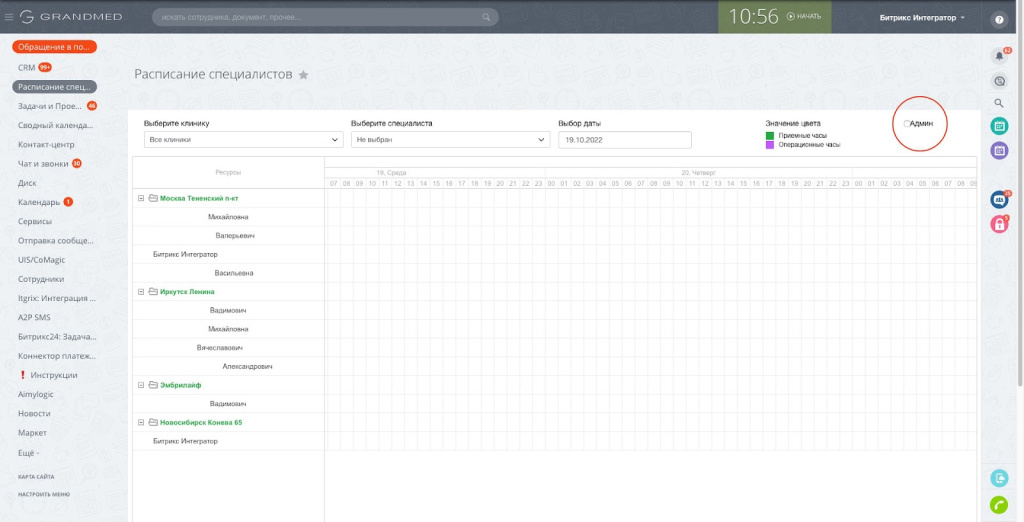Open the purple calendar icon in right sidebar

(x=998, y=150)
